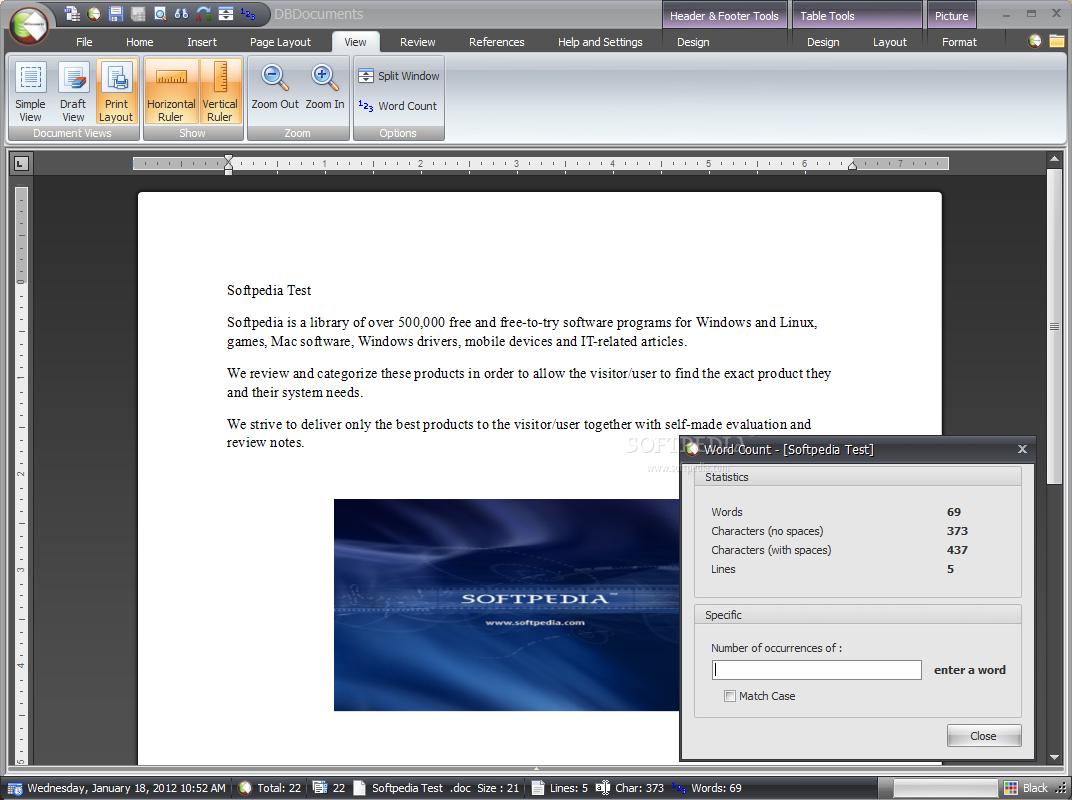Click the tab-stop selector L button

pyautogui.click(x=22, y=163)
